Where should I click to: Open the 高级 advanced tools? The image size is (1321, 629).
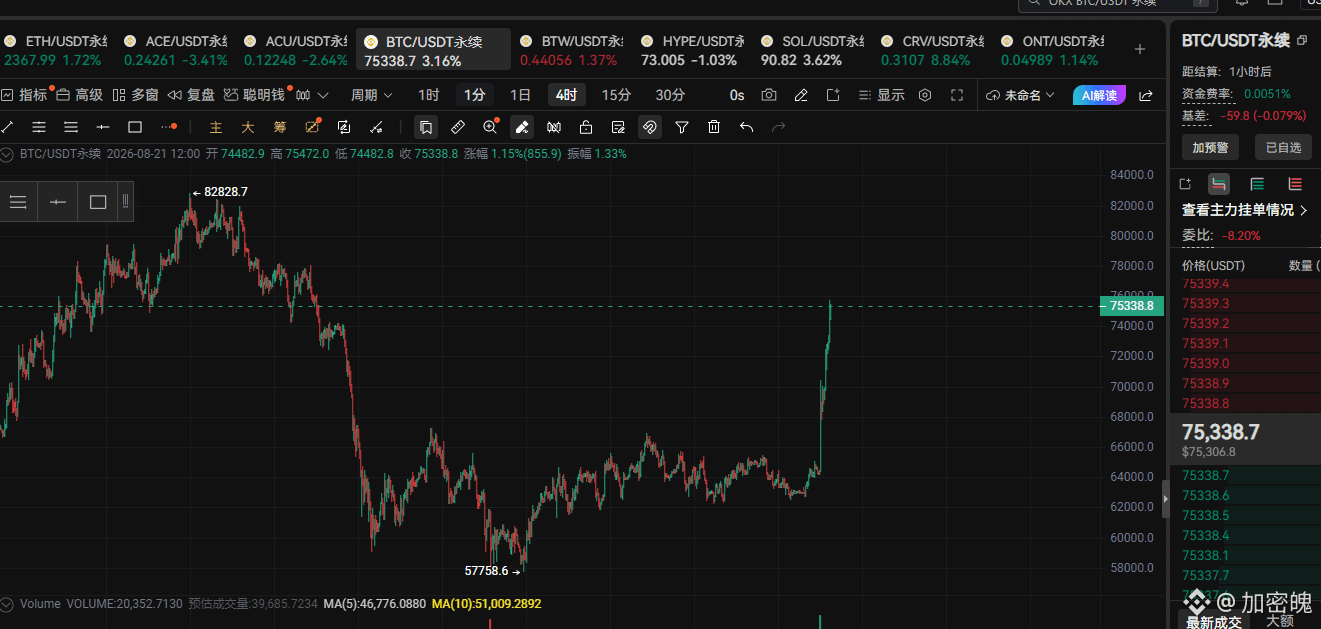(x=79, y=95)
